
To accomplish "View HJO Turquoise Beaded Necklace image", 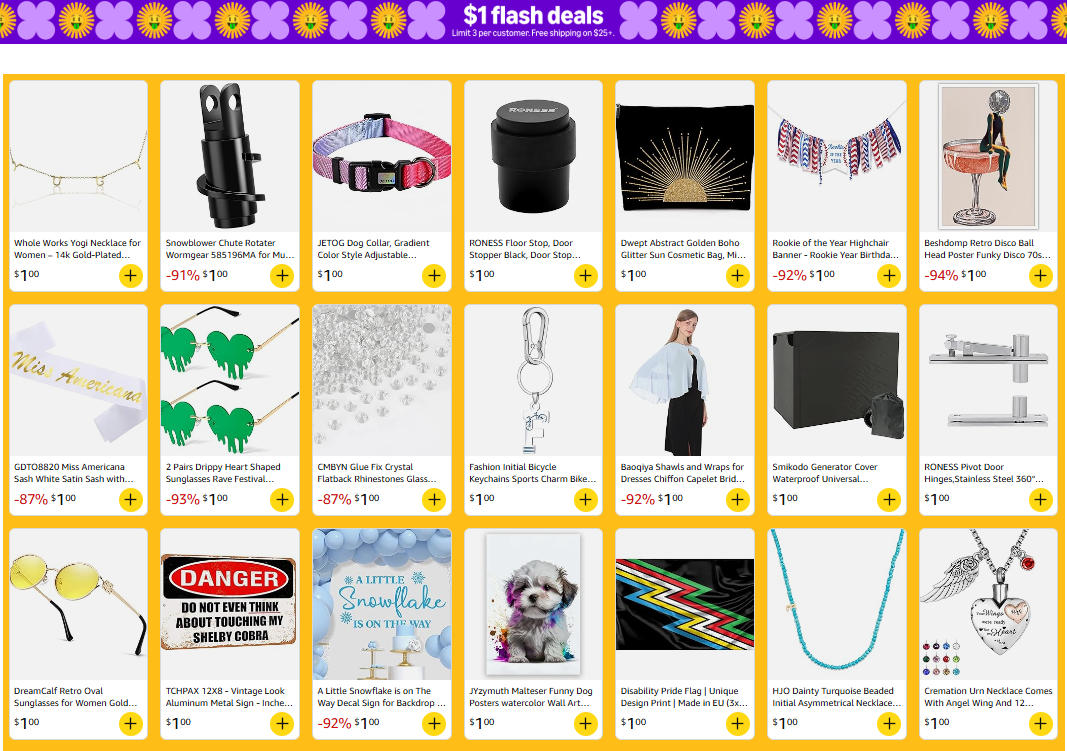I will 836,605.
